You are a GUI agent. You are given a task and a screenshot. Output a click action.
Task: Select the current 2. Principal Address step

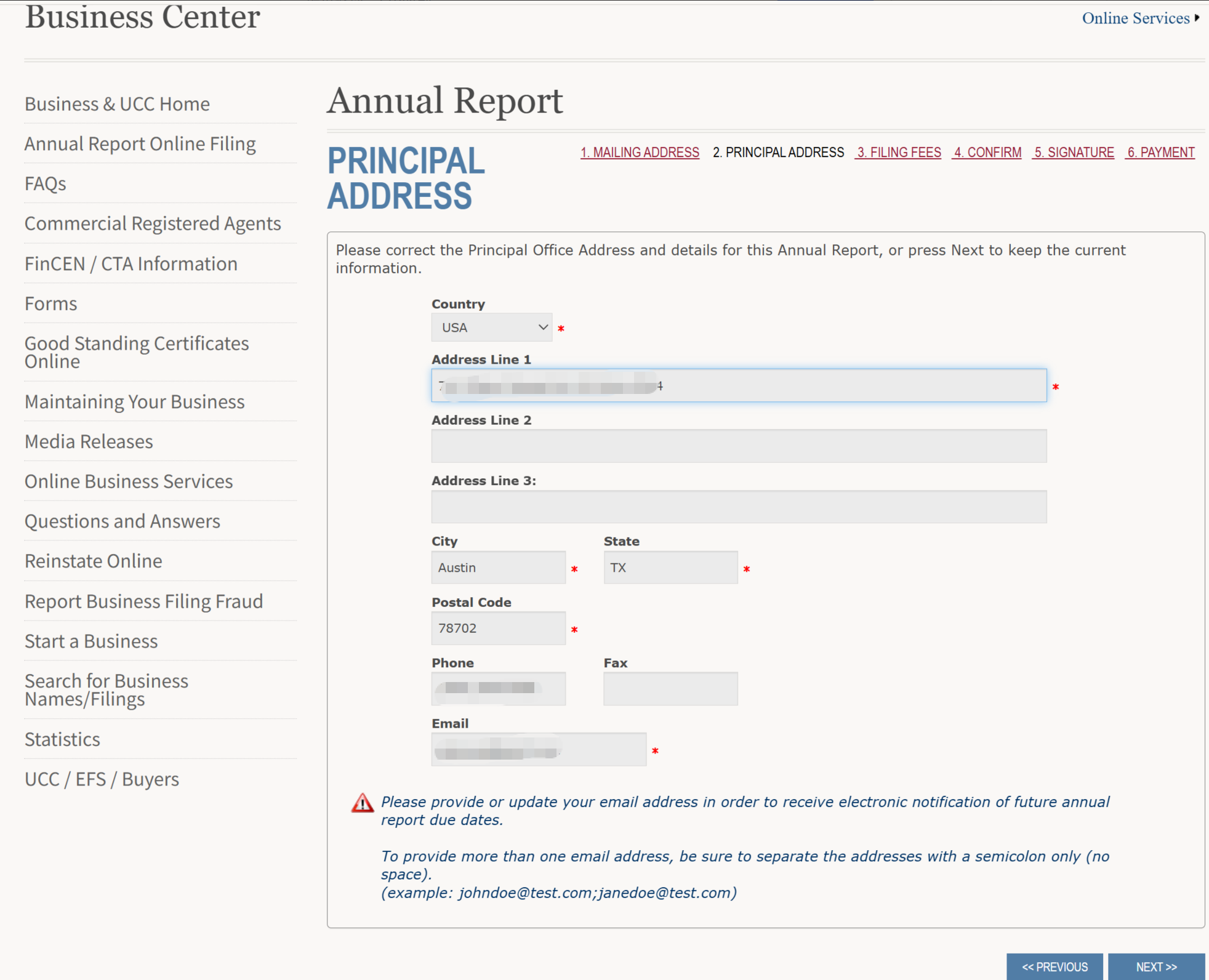click(778, 152)
